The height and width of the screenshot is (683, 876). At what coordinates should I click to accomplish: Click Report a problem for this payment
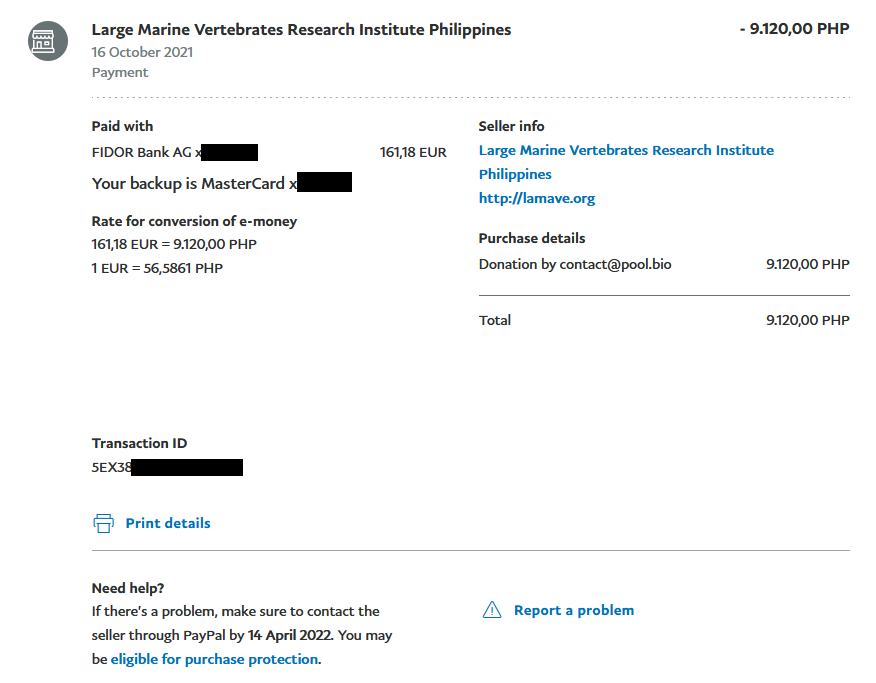(573, 610)
